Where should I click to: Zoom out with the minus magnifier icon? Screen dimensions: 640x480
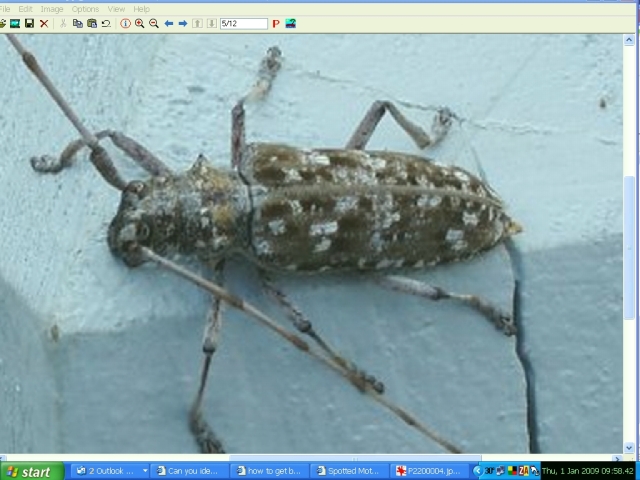pyautogui.click(x=153, y=23)
